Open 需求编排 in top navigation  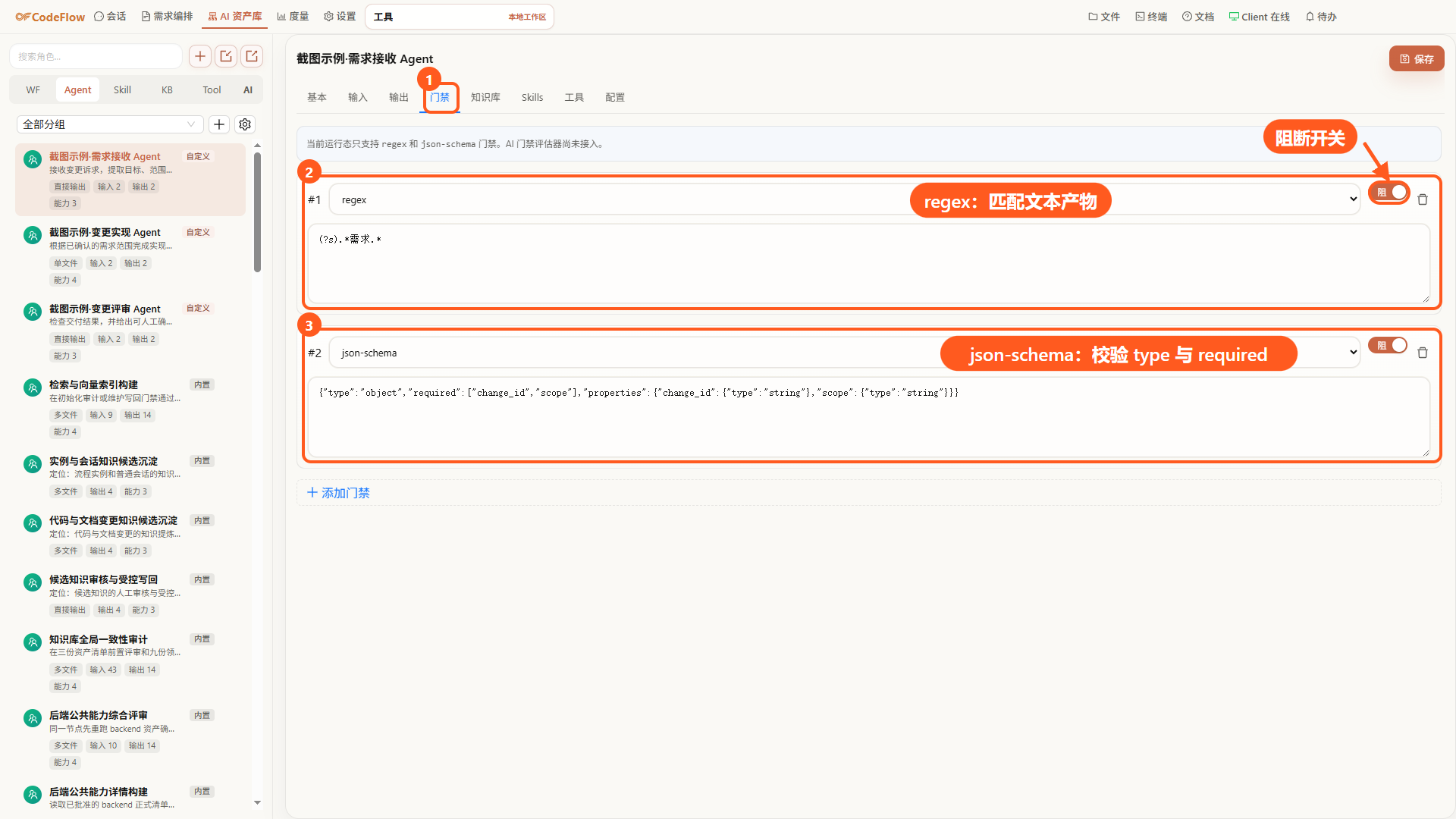pos(167,17)
